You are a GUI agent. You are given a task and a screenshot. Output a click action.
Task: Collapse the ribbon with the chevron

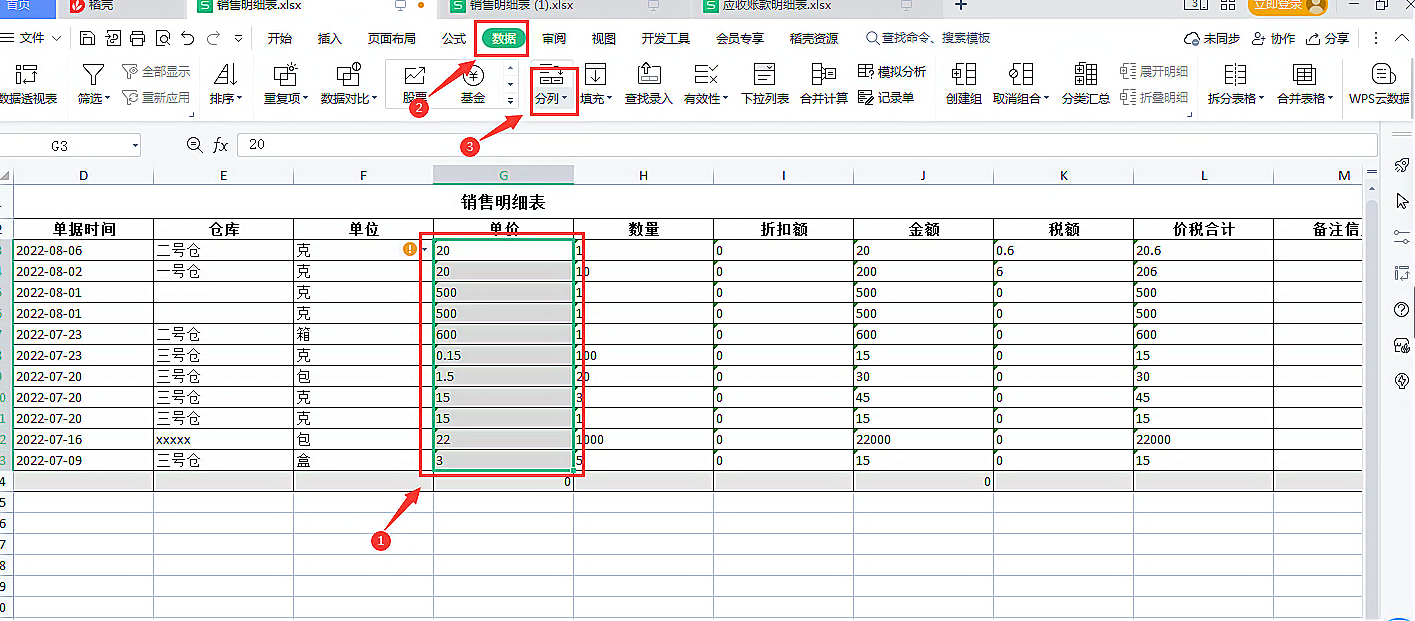(1404, 39)
